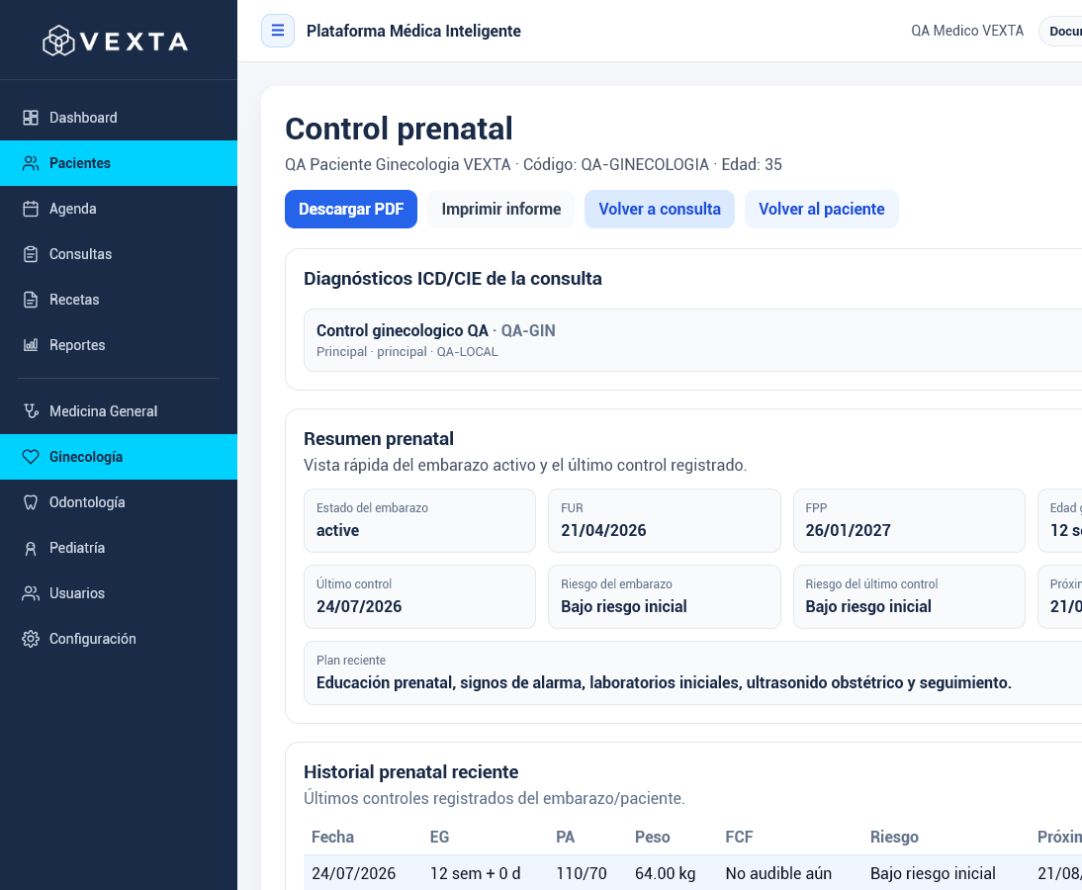Viewport: 1082px width, 890px height.
Task: Toggle the sidebar with the hamburger menu button
Action: [278, 30]
